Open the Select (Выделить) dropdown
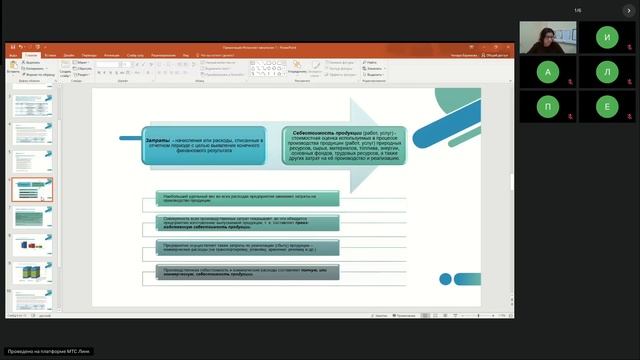This screenshot has width=640, height=360. point(373,75)
